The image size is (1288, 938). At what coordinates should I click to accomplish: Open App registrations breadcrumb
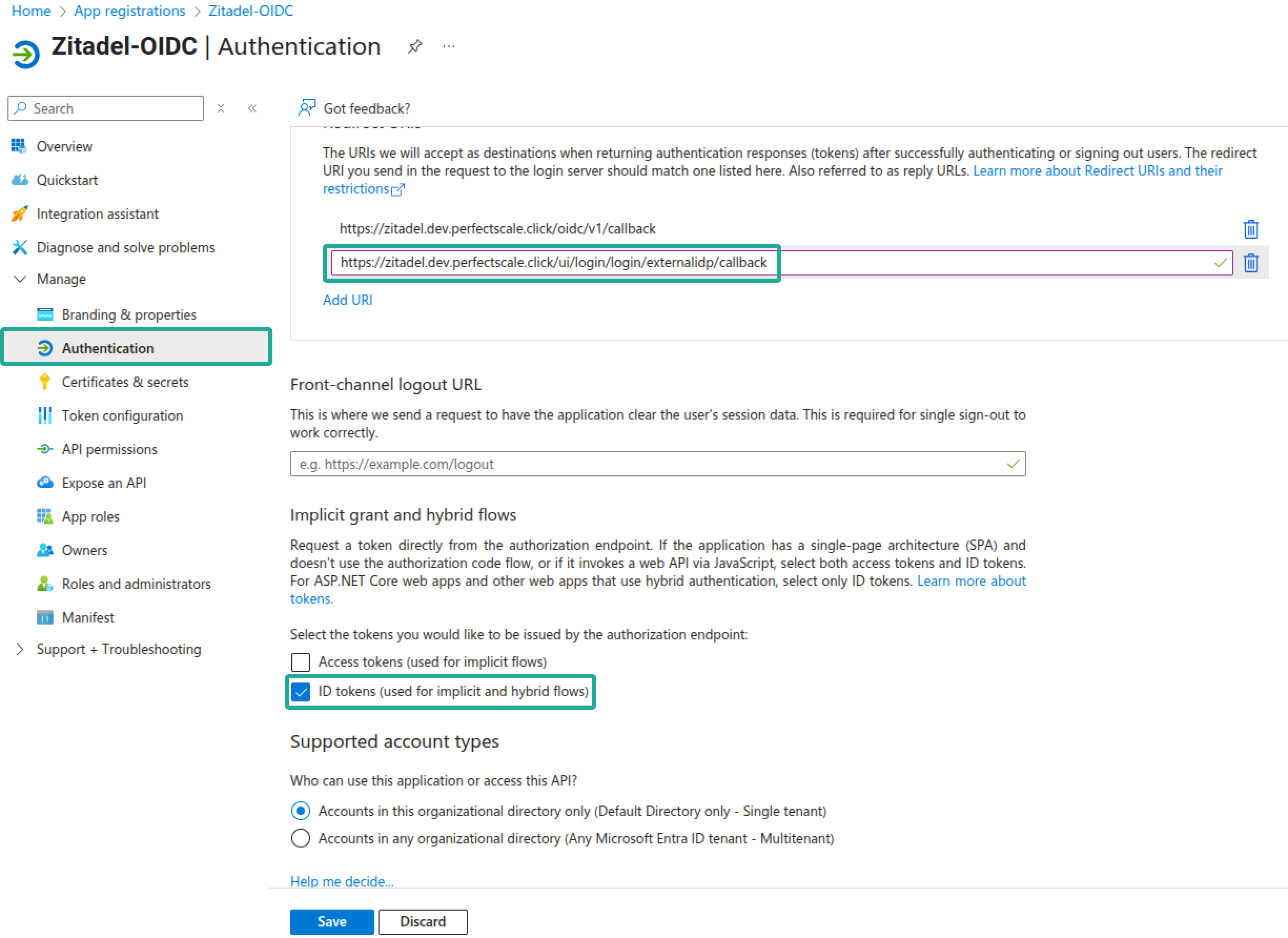tap(129, 10)
